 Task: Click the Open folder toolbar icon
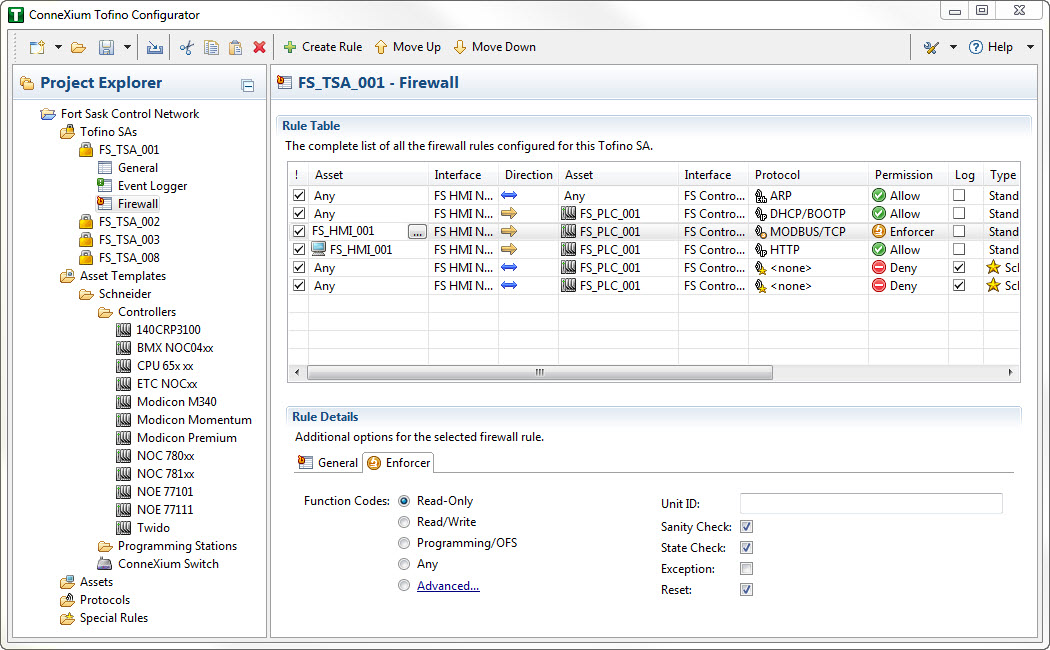pos(78,47)
